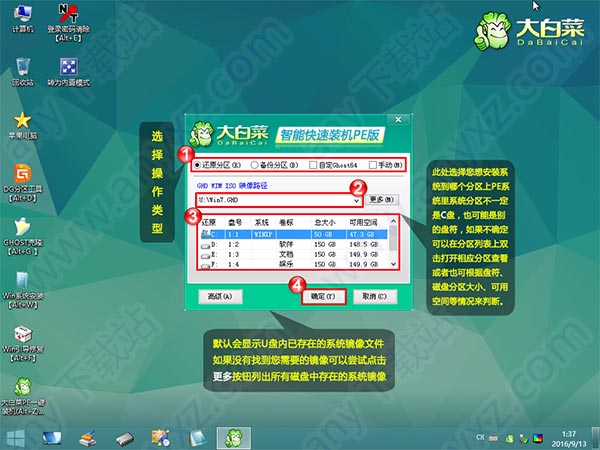Open the disk cleaner brush taskbar icon

[88, 438]
